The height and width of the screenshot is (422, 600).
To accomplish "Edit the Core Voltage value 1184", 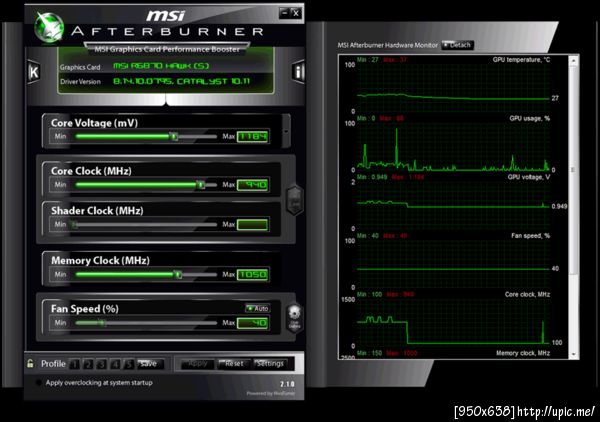I will (253, 137).
